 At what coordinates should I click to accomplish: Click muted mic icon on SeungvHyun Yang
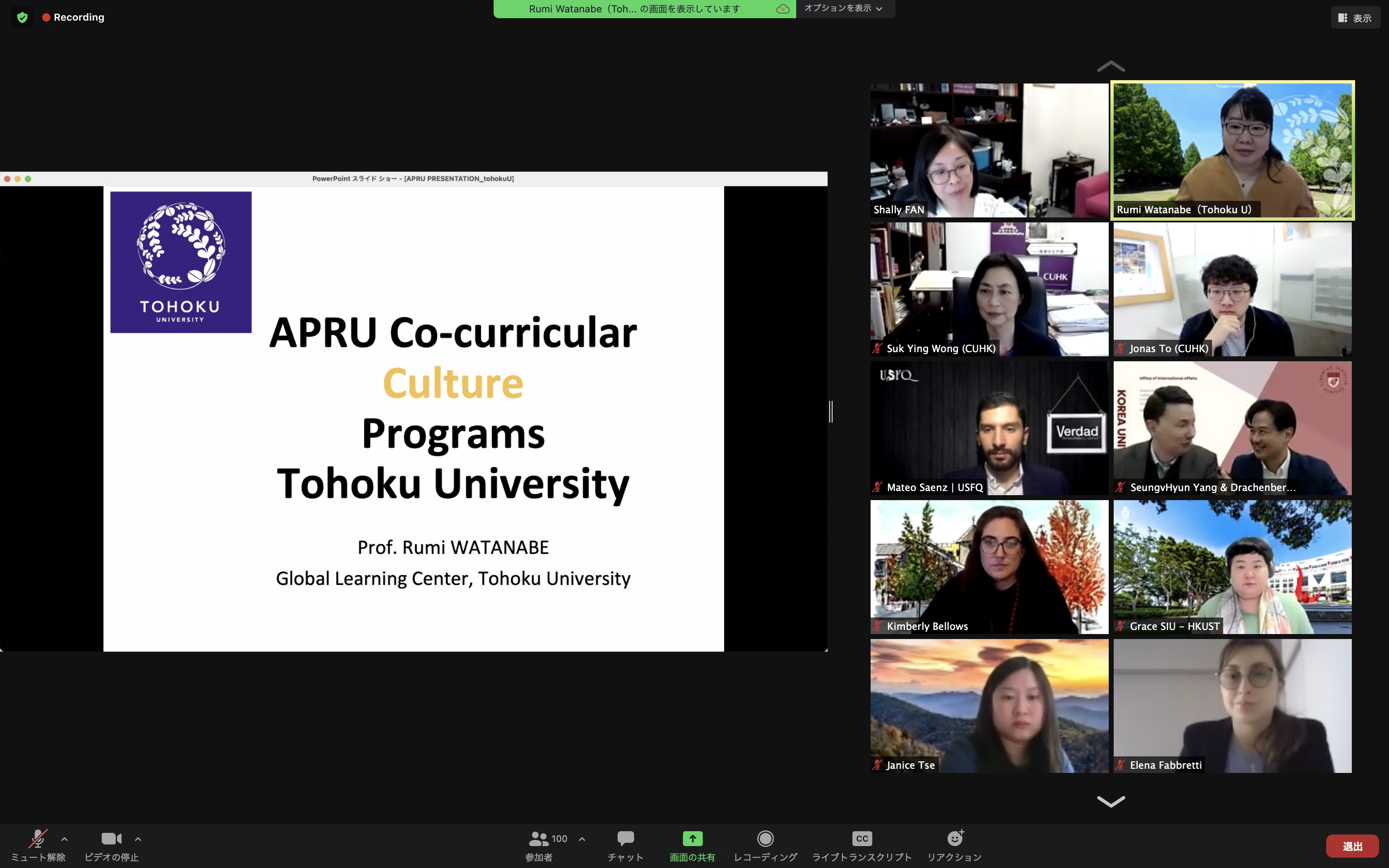click(x=1120, y=487)
